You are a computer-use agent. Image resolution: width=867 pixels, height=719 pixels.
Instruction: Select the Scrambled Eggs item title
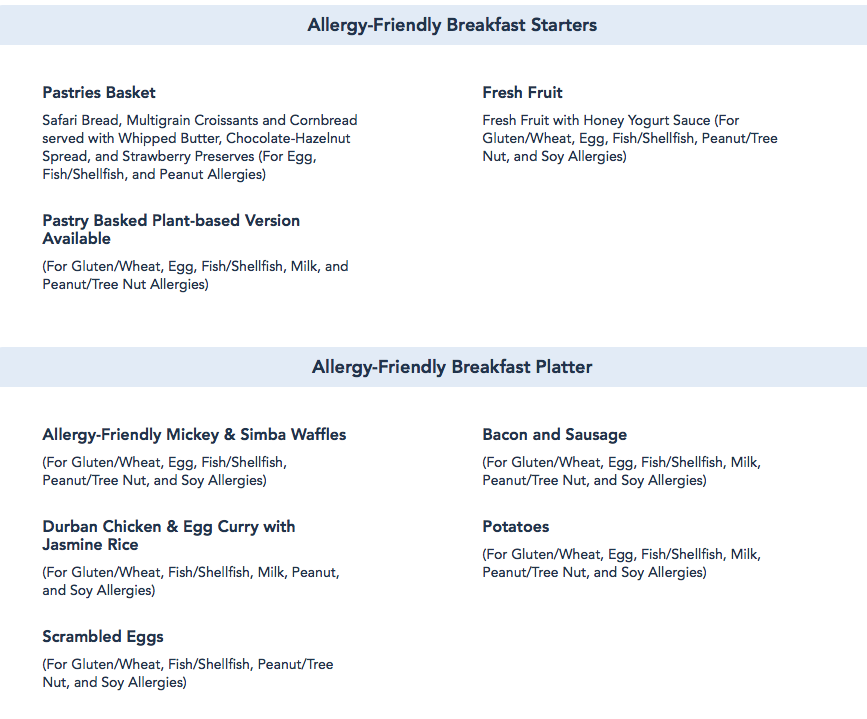(103, 637)
